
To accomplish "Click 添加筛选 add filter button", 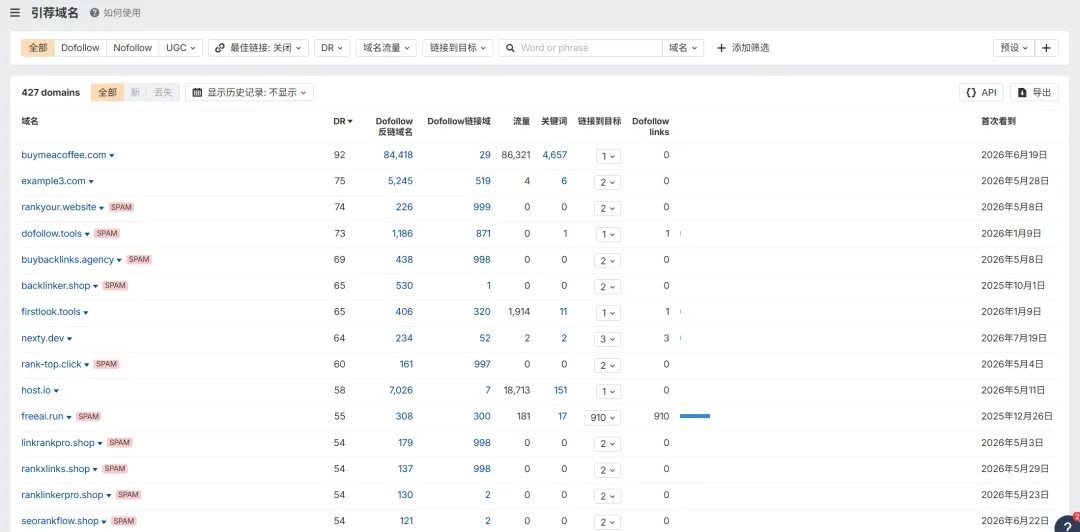I will [742, 48].
